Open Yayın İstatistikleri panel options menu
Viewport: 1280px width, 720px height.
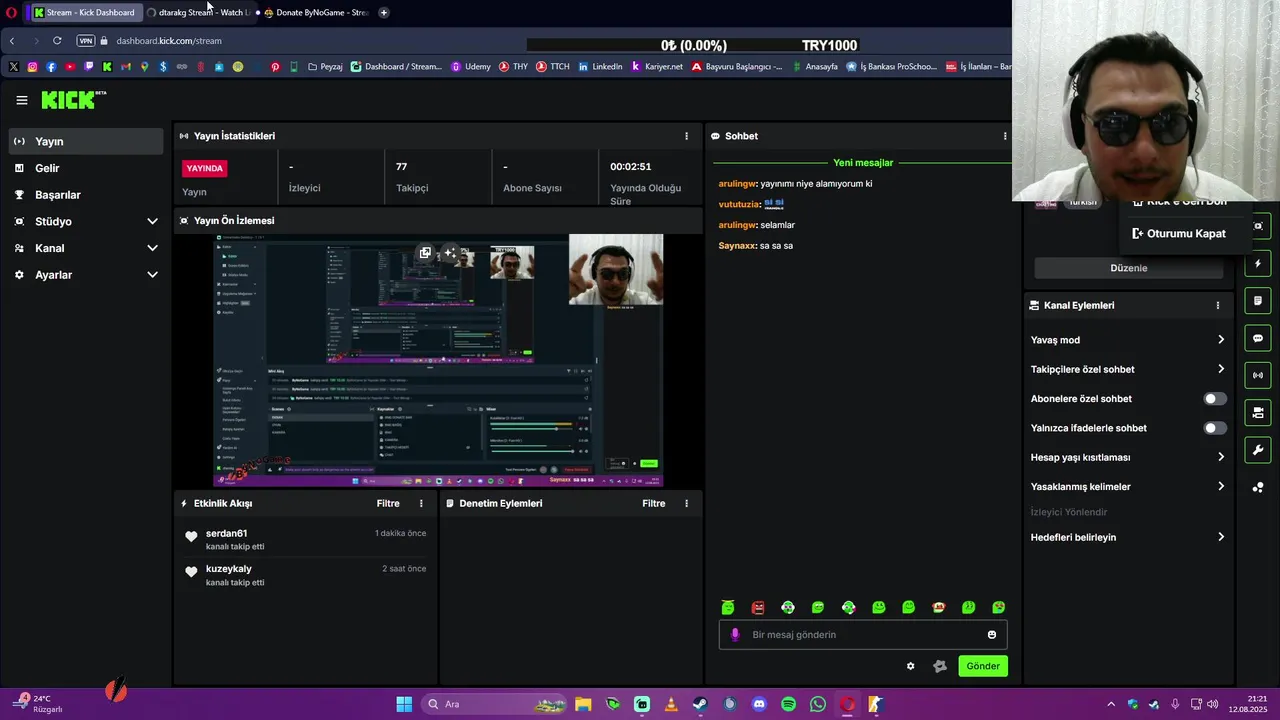(x=686, y=136)
